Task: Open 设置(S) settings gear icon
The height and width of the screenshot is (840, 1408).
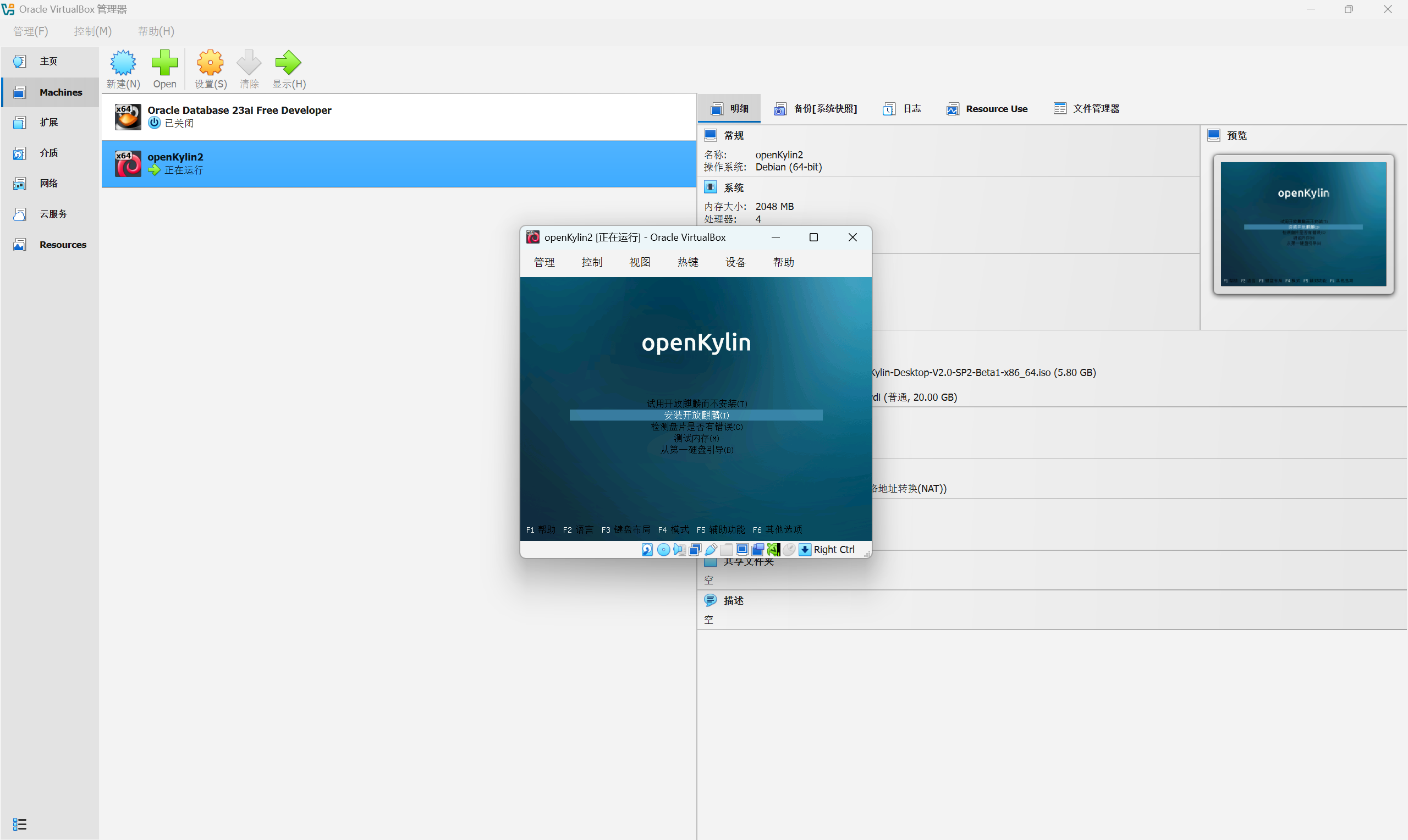Action: point(210,63)
